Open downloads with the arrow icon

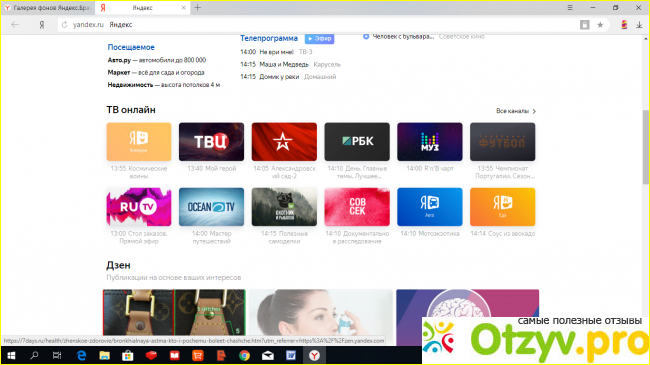pyautogui.click(x=639, y=25)
